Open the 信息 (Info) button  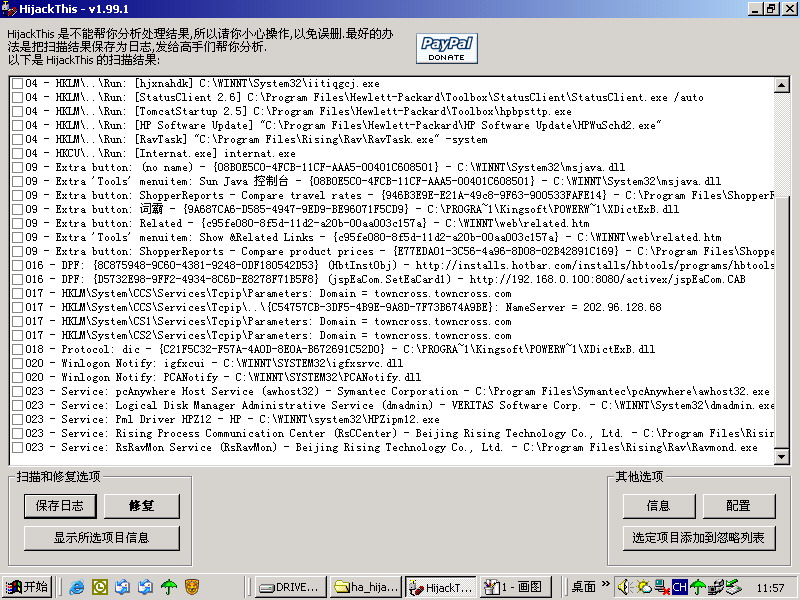(x=659, y=506)
